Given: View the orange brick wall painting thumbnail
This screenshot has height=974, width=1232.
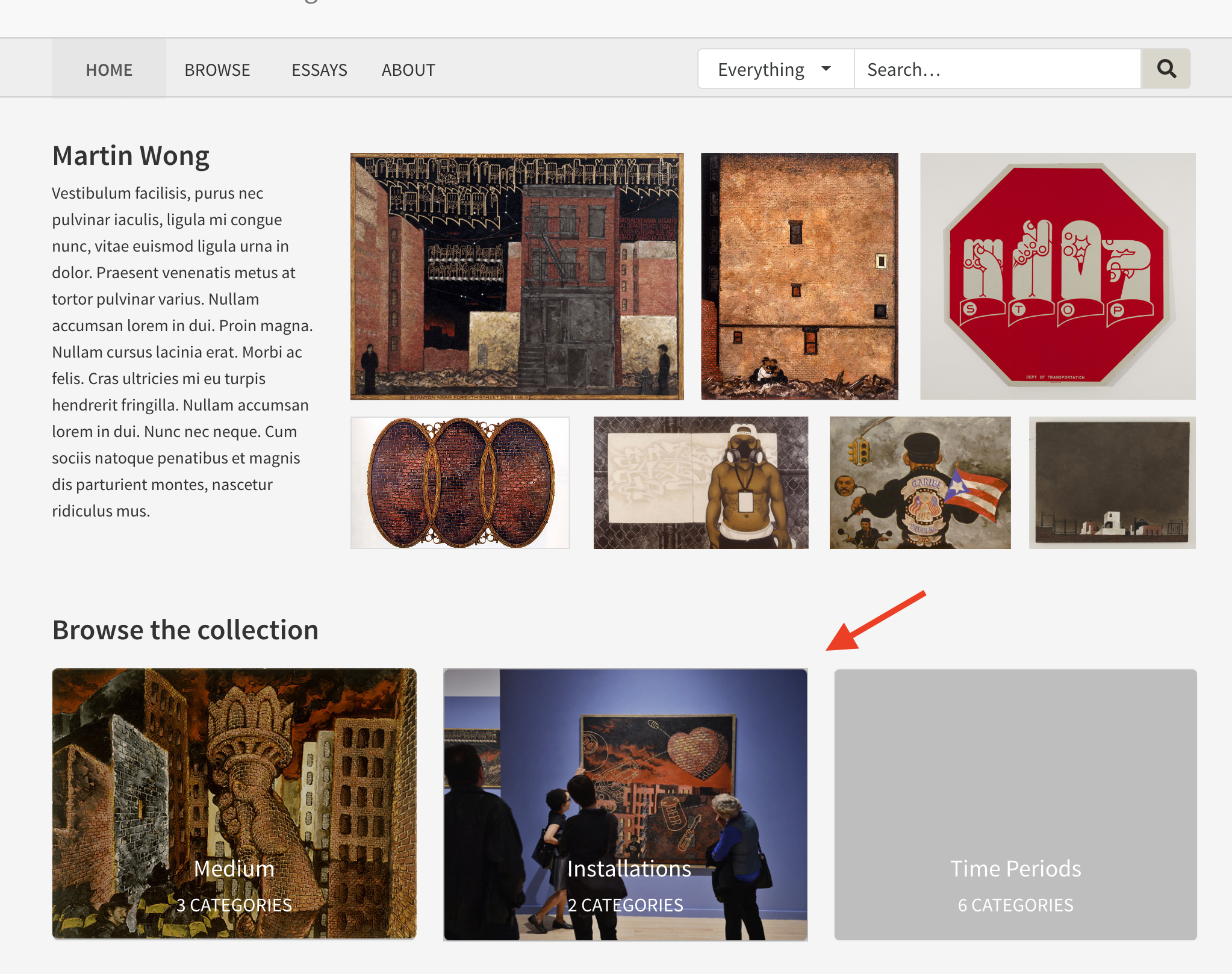Looking at the screenshot, I should click(800, 276).
